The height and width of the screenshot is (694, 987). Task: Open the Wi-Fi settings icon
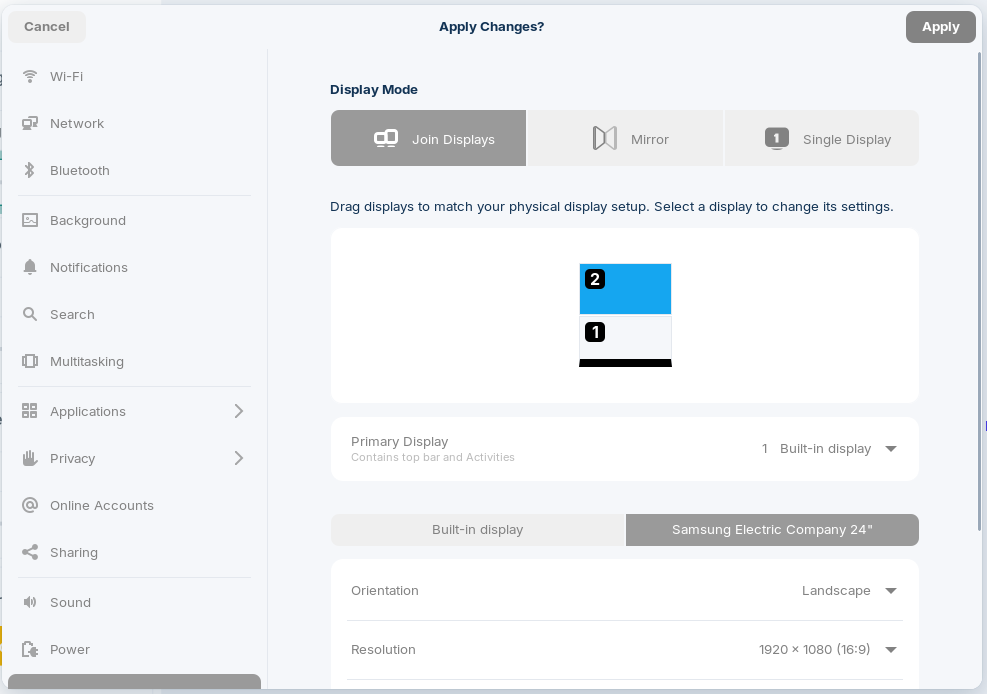(x=30, y=76)
